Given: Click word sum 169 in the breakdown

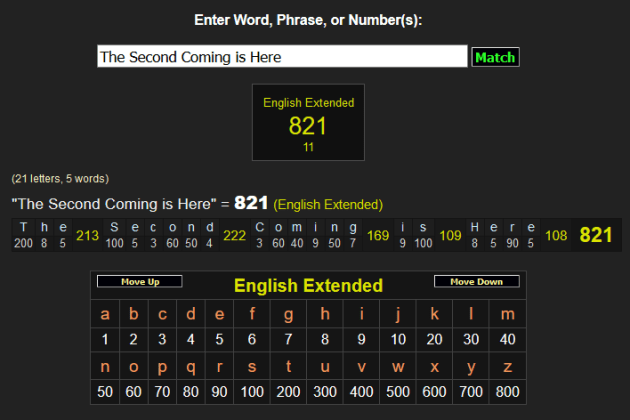Looking at the screenshot, I should tap(378, 236).
